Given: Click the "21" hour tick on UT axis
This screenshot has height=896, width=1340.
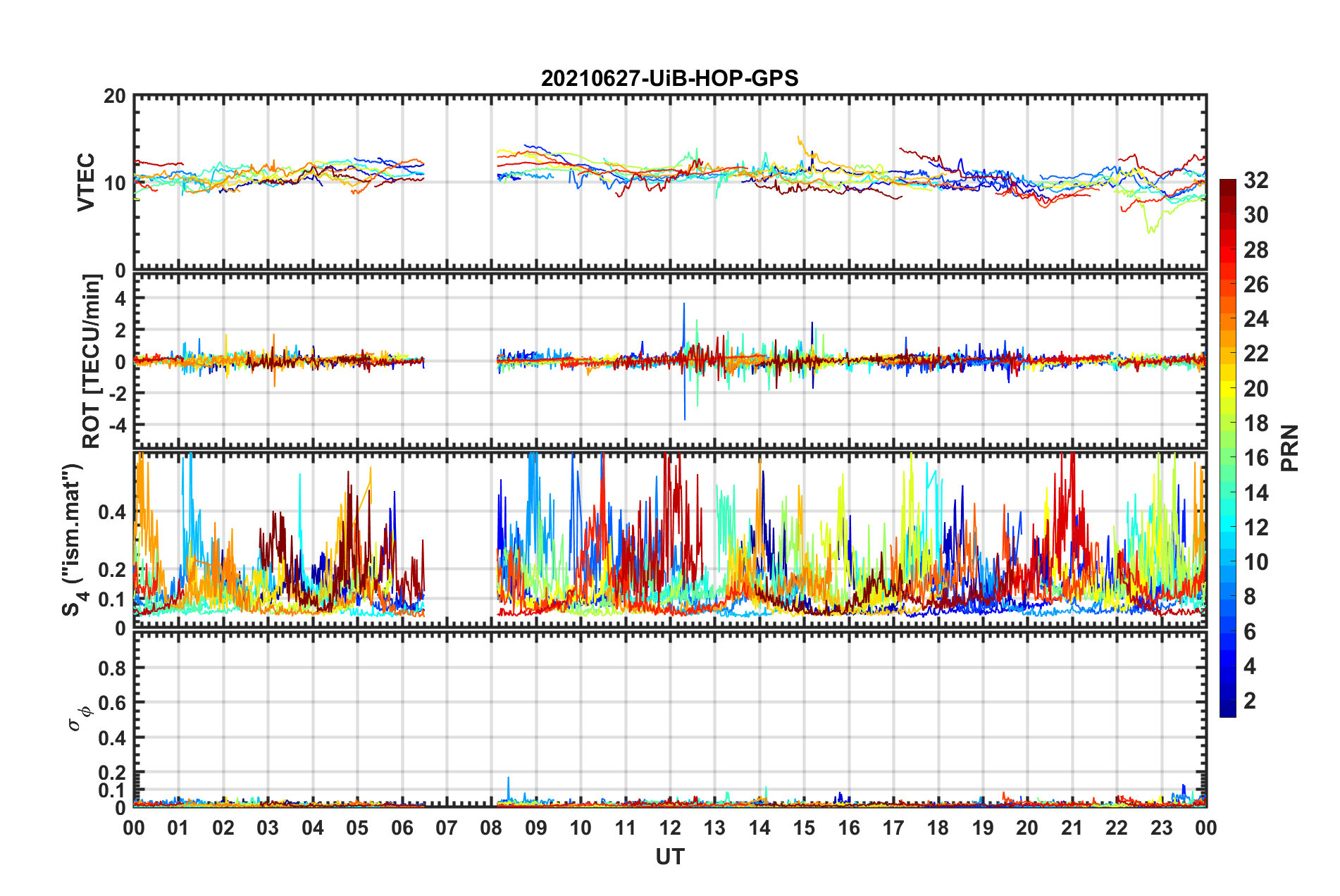Looking at the screenshot, I should (1072, 828).
